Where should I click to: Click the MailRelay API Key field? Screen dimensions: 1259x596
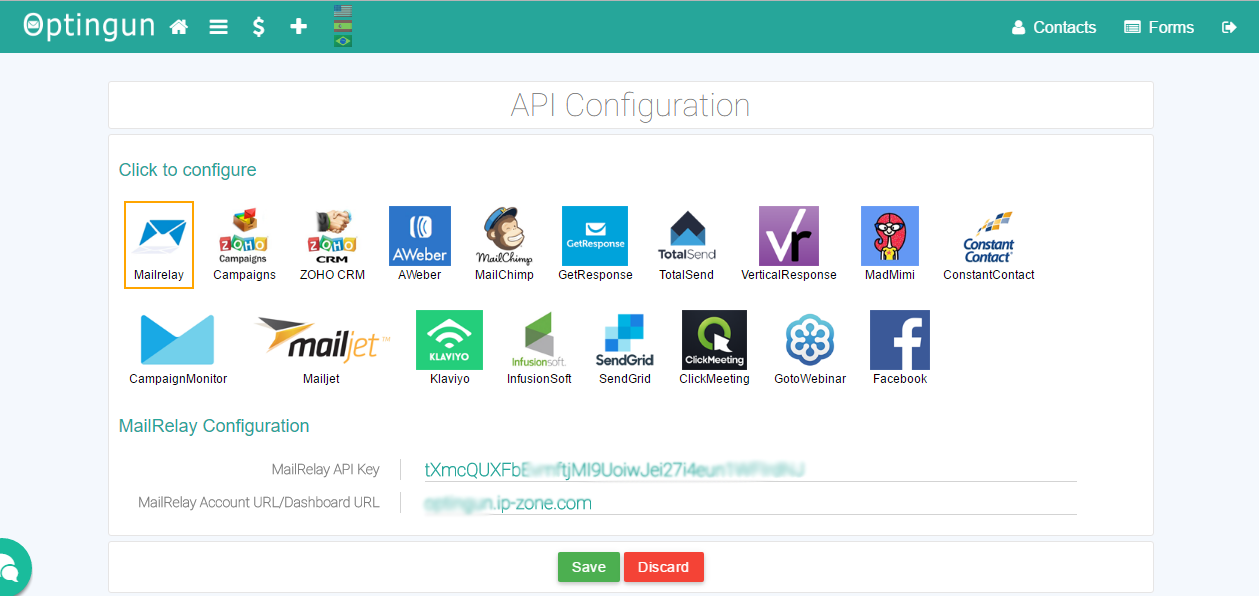[x=750, y=470]
